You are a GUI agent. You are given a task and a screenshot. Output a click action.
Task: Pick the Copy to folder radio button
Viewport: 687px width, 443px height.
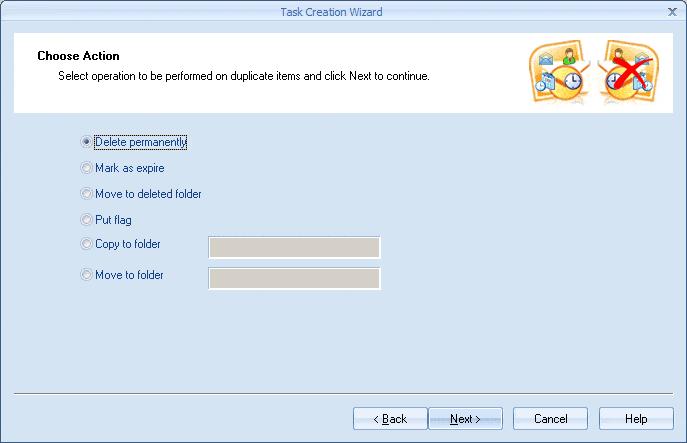point(87,245)
